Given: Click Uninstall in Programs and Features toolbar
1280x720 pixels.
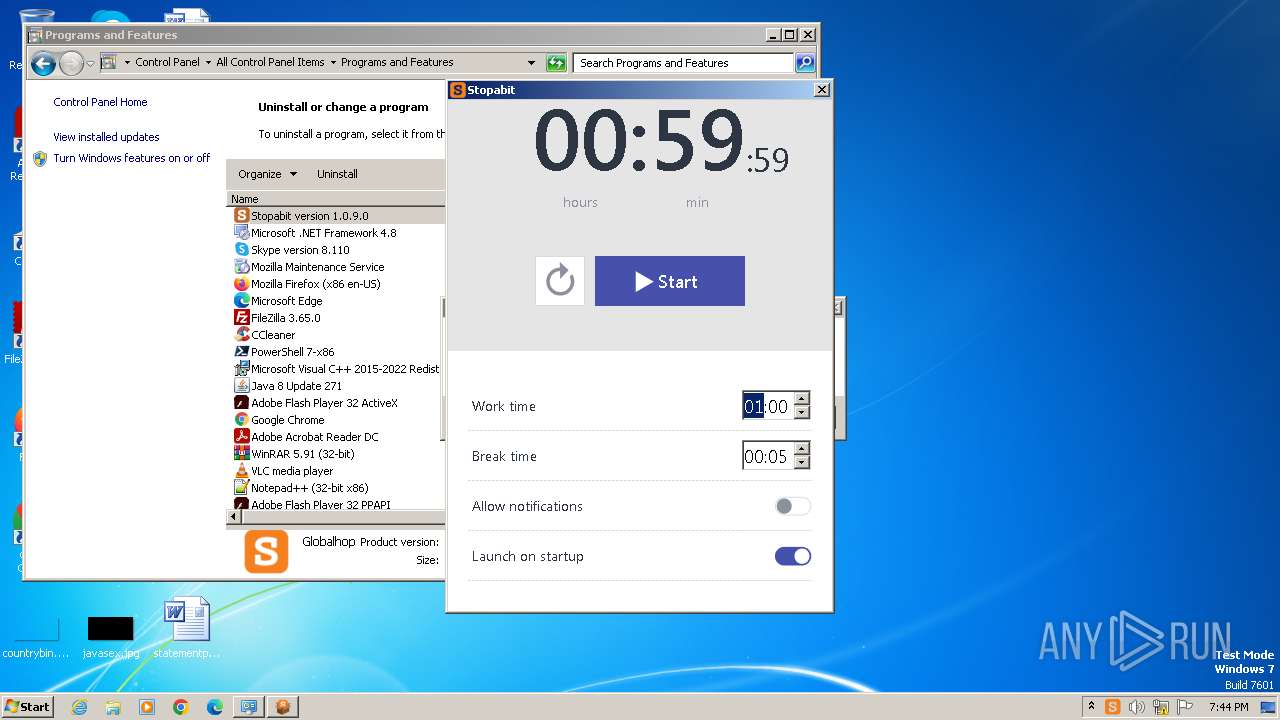Looking at the screenshot, I should (337, 174).
